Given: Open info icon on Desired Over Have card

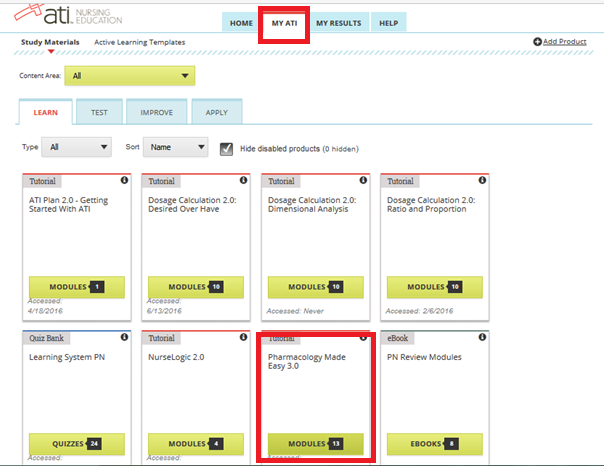Looking at the screenshot, I should pos(243,180).
